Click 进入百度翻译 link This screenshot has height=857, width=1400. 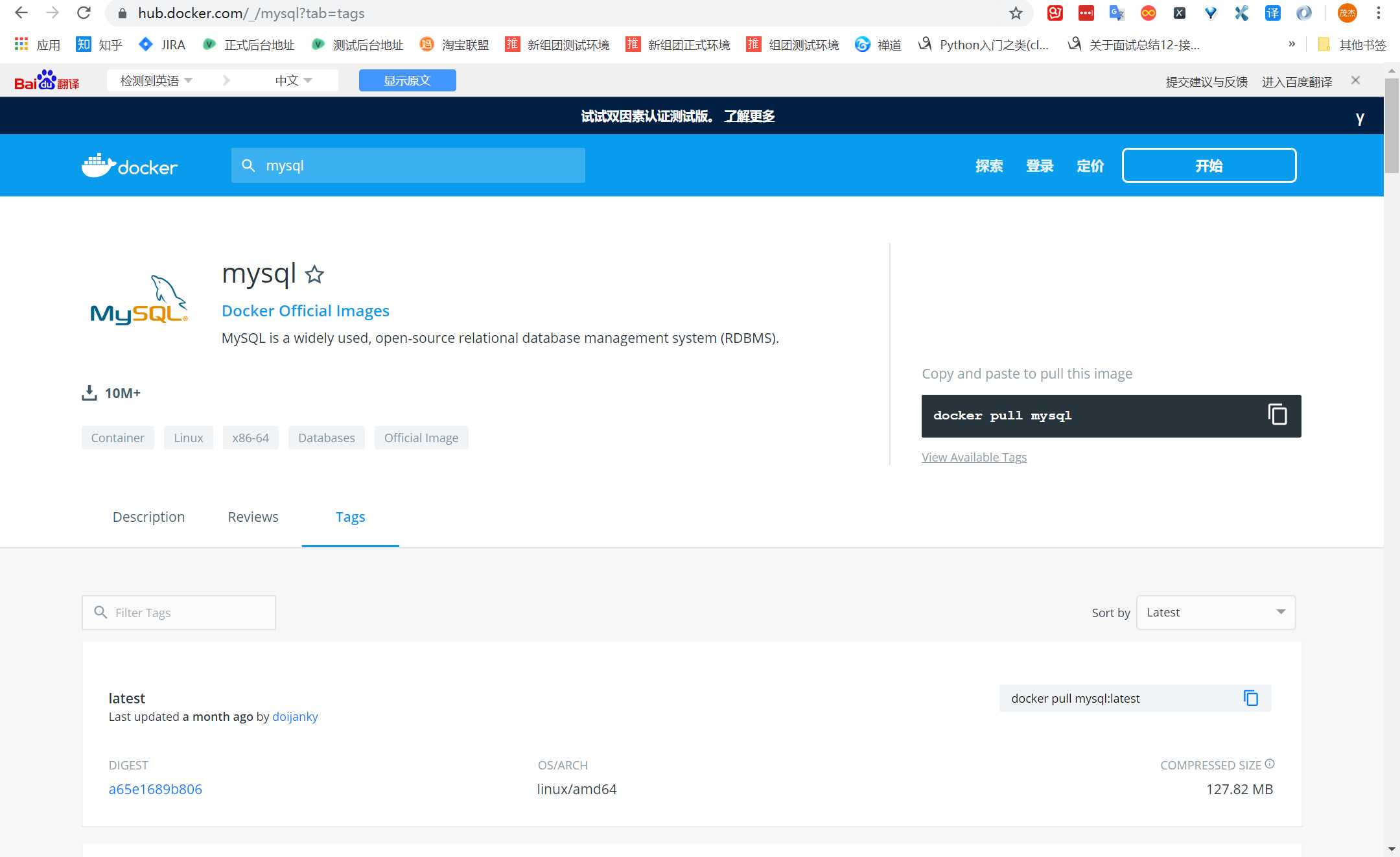pos(1297,82)
